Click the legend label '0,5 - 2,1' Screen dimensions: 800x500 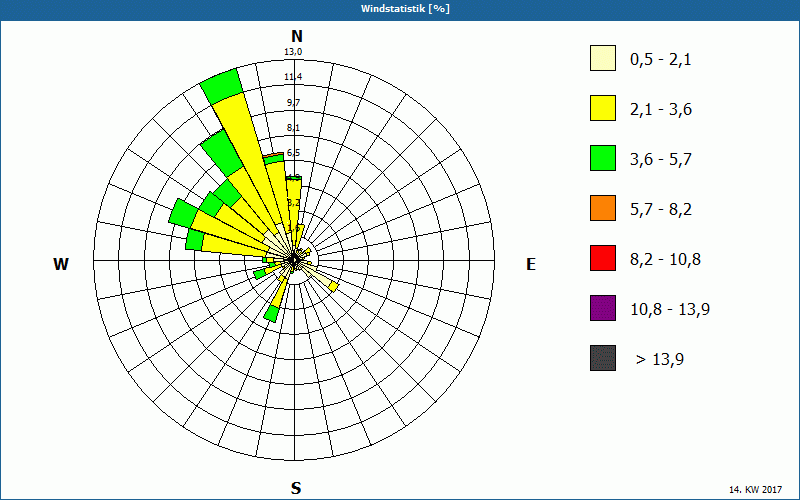[x=661, y=60]
